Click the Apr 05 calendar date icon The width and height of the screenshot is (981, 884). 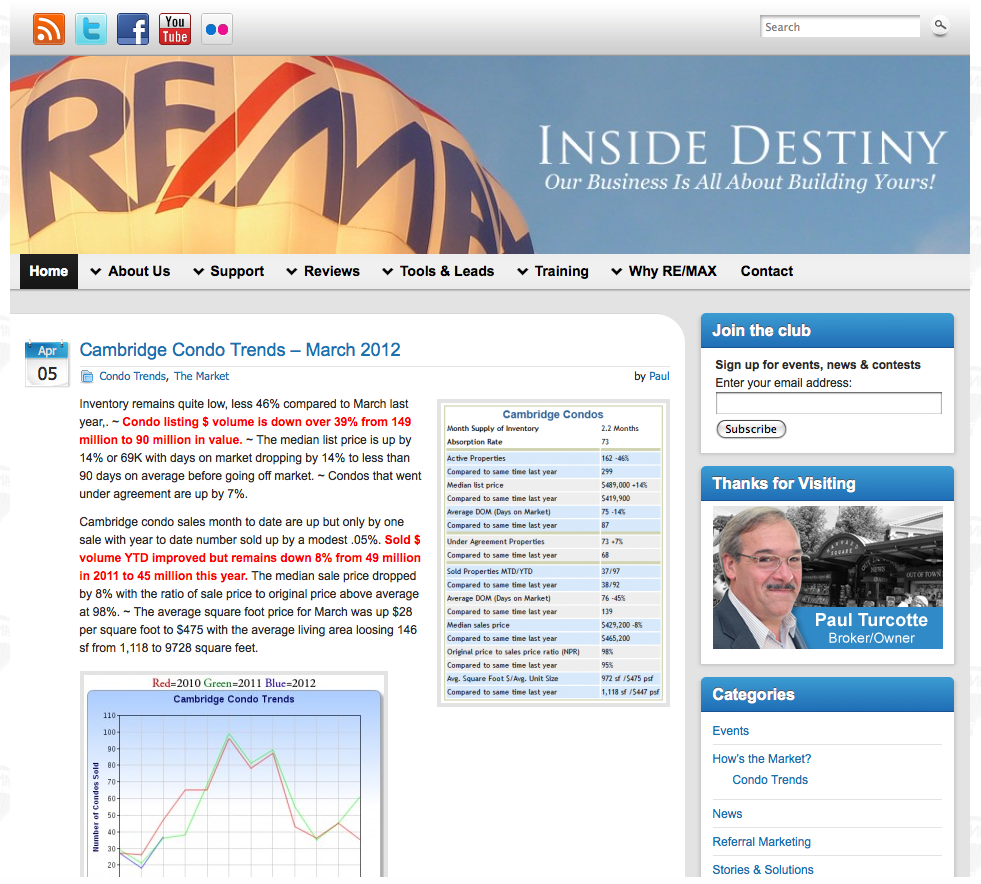tap(47, 363)
